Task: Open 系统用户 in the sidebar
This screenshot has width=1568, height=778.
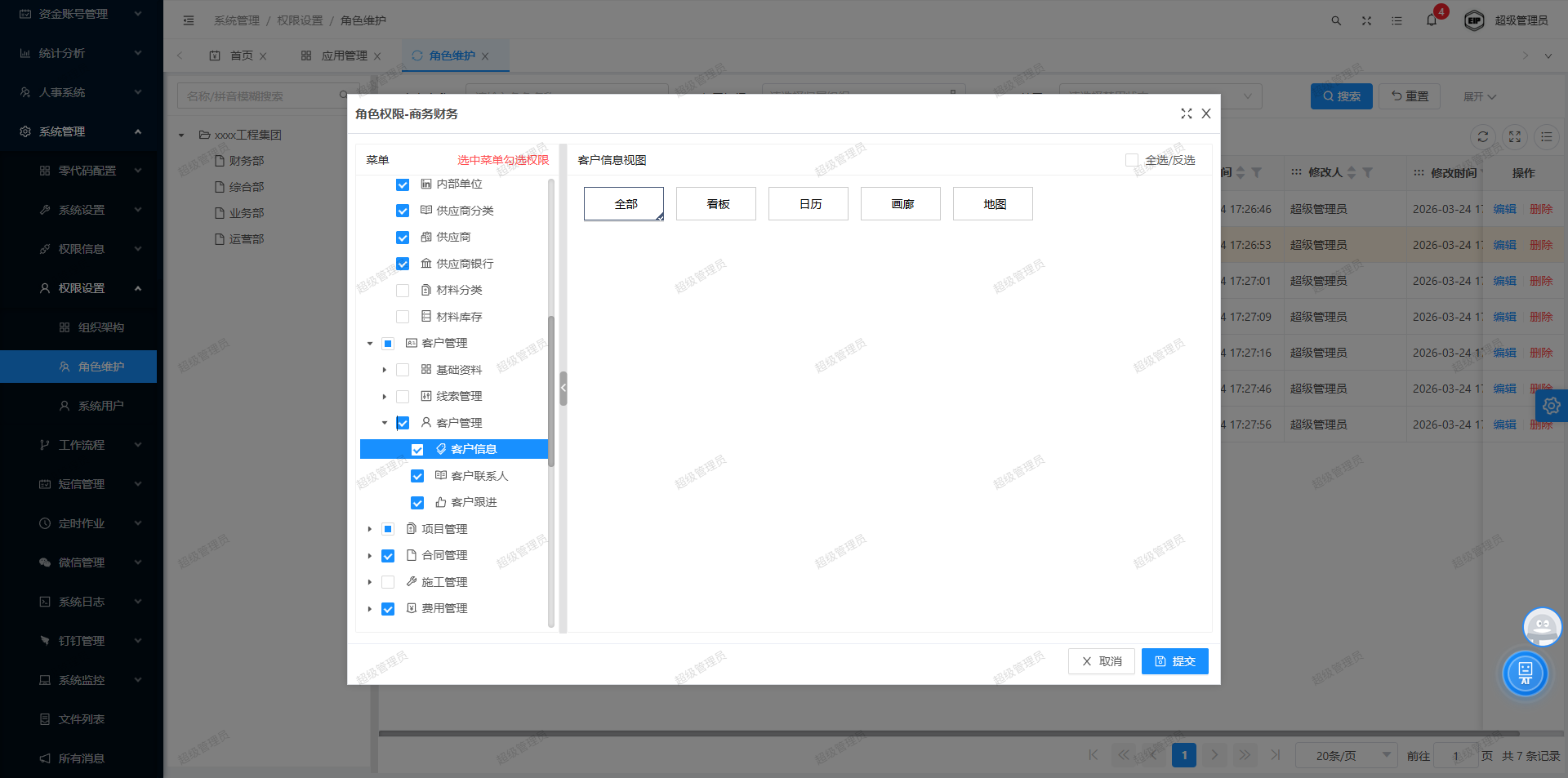Action: (x=80, y=406)
